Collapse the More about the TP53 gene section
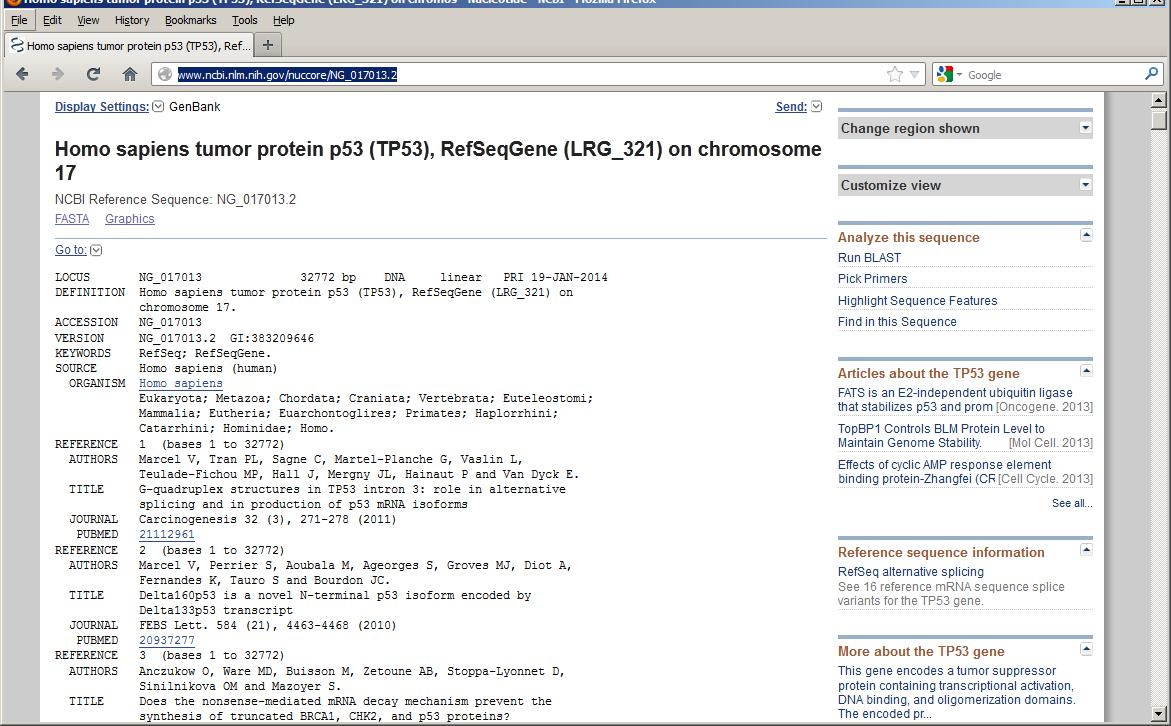This screenshot has height=726, width=1171. [x=1086, y=649]
